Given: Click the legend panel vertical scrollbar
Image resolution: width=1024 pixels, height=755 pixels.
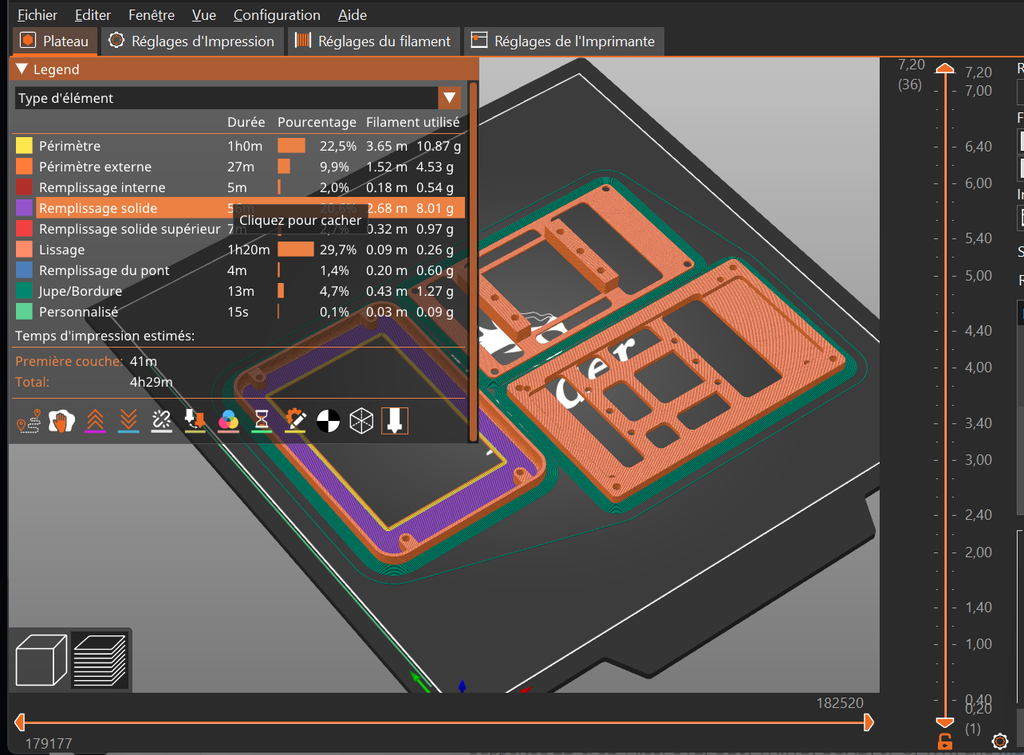Looking at the screenshot, I should pyautogui.click(x=473, y=260).
